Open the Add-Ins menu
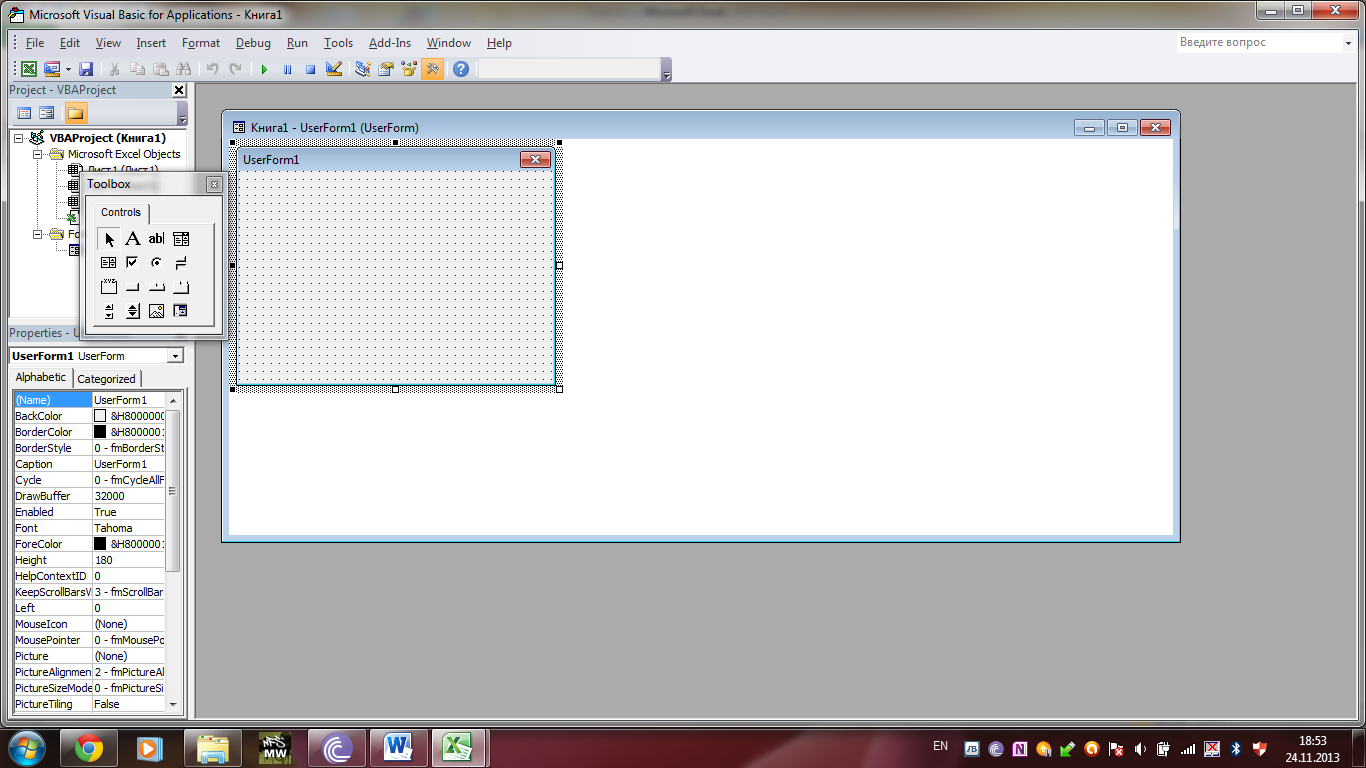The height and width of the screenshot is (768, 1366). pyautogui.click(x=390, y=43)
